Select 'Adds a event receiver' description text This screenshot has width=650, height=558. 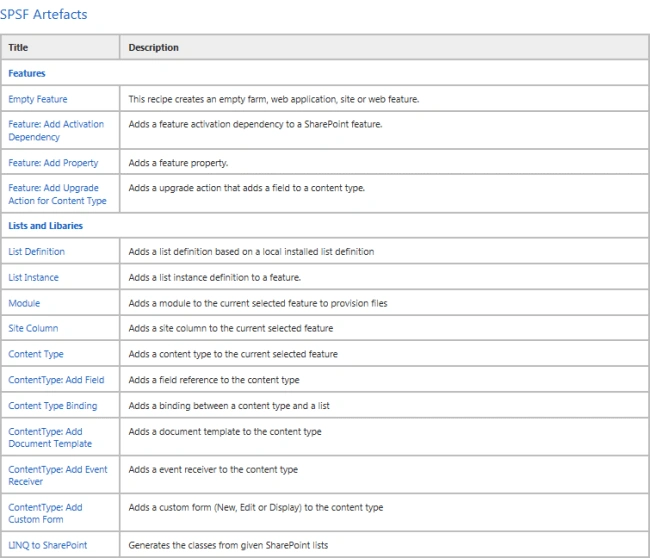(213, 469)
